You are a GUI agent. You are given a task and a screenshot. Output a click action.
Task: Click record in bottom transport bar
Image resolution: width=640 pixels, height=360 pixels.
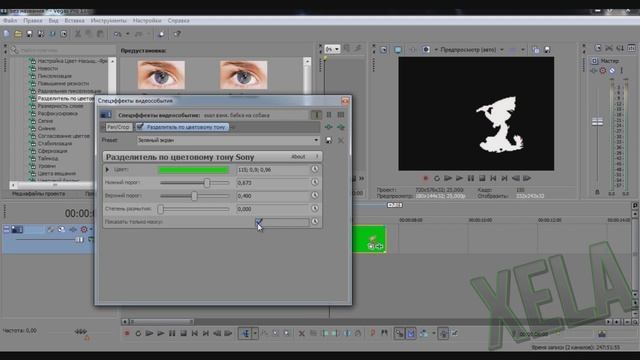coord(127,333)
